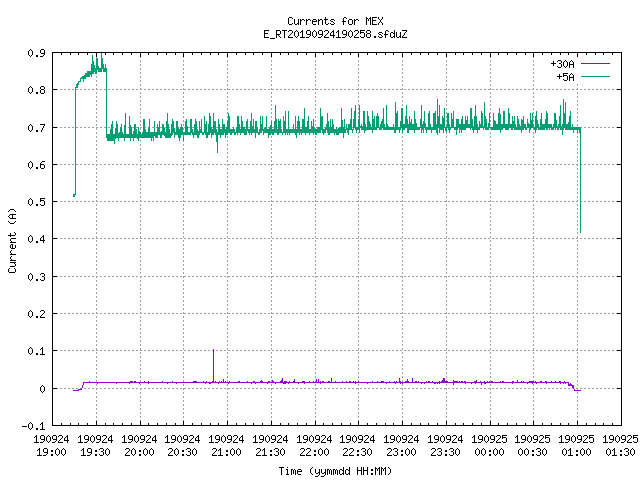Click the 190924 20:30 time tick label
640x480 pixels.
(x=182, y=445)
